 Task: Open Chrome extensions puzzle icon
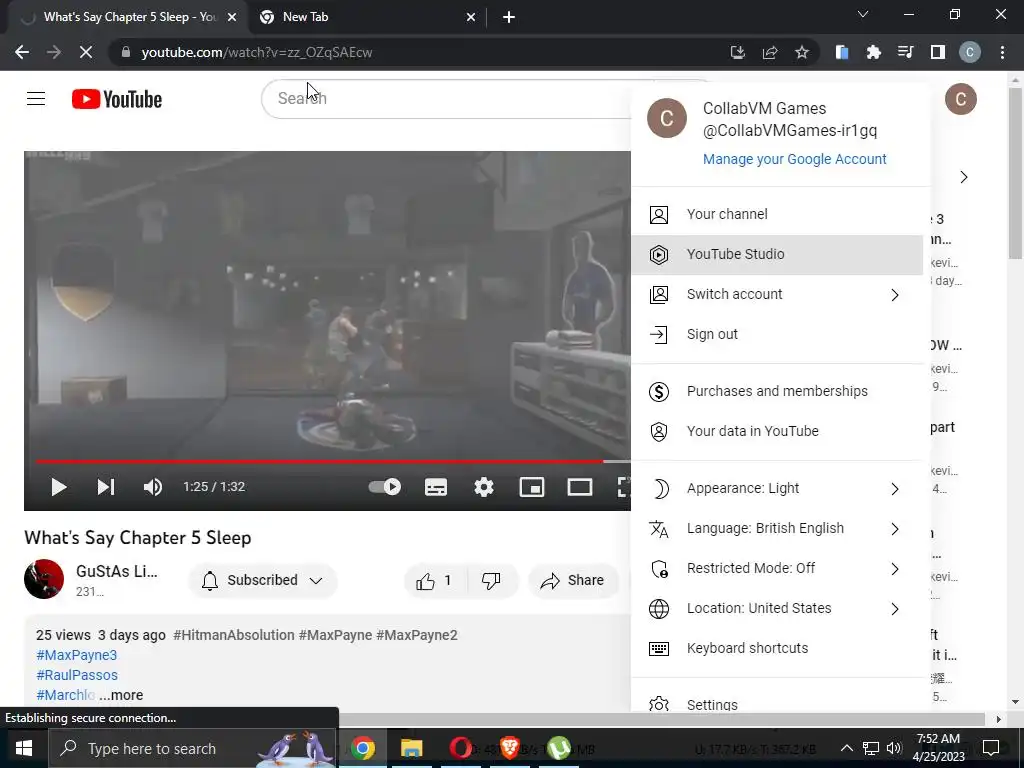(874, 52)
